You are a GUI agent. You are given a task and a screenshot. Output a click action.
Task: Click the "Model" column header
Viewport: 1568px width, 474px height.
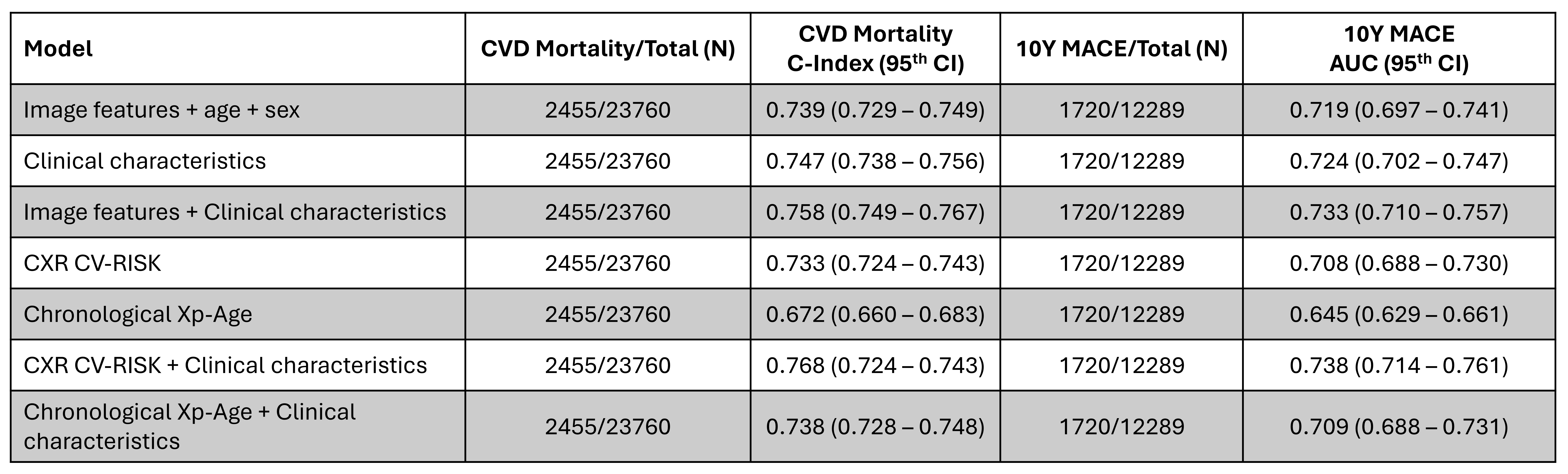(x=58, y=49)
